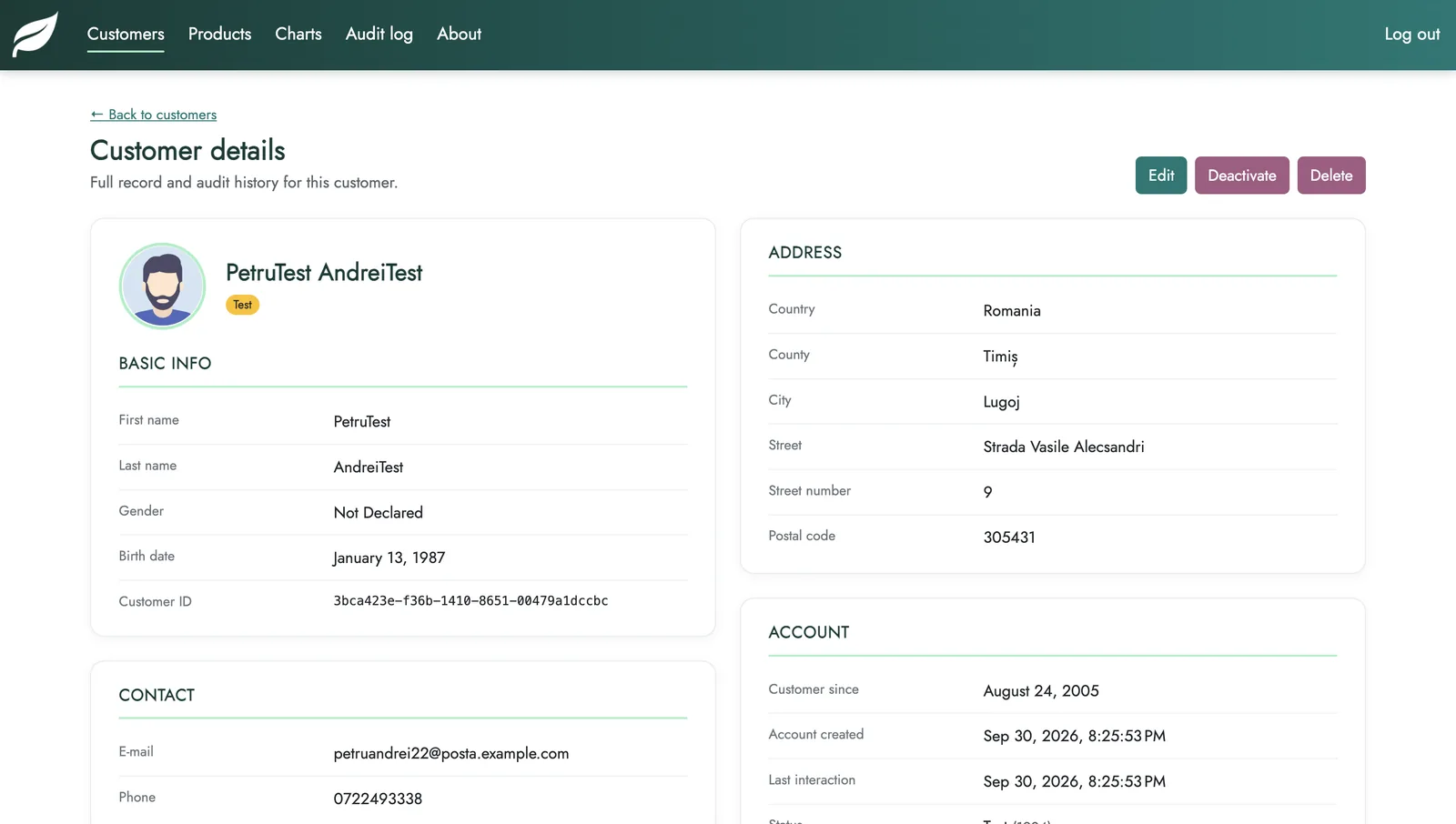Click the ADDRESS section heading
This screenshot has width=1456, height=824.
804,253
